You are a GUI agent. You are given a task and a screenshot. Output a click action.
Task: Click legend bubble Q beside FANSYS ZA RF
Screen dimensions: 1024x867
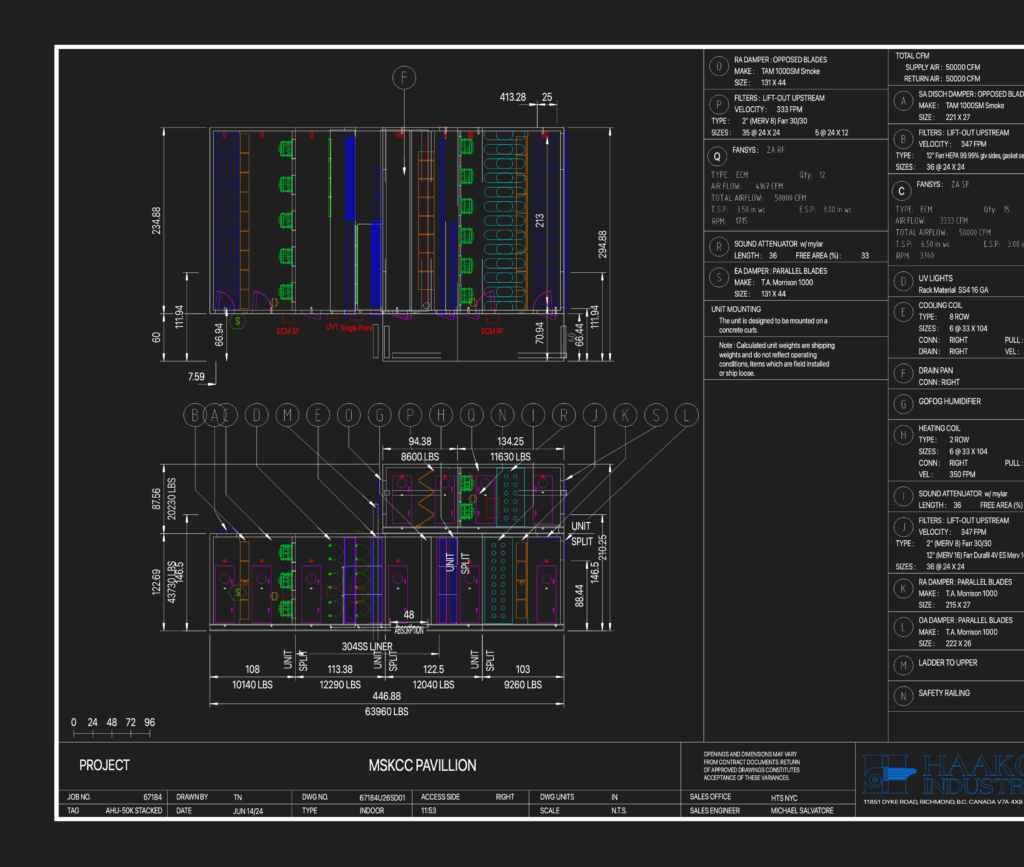click(x=717, y=156)
